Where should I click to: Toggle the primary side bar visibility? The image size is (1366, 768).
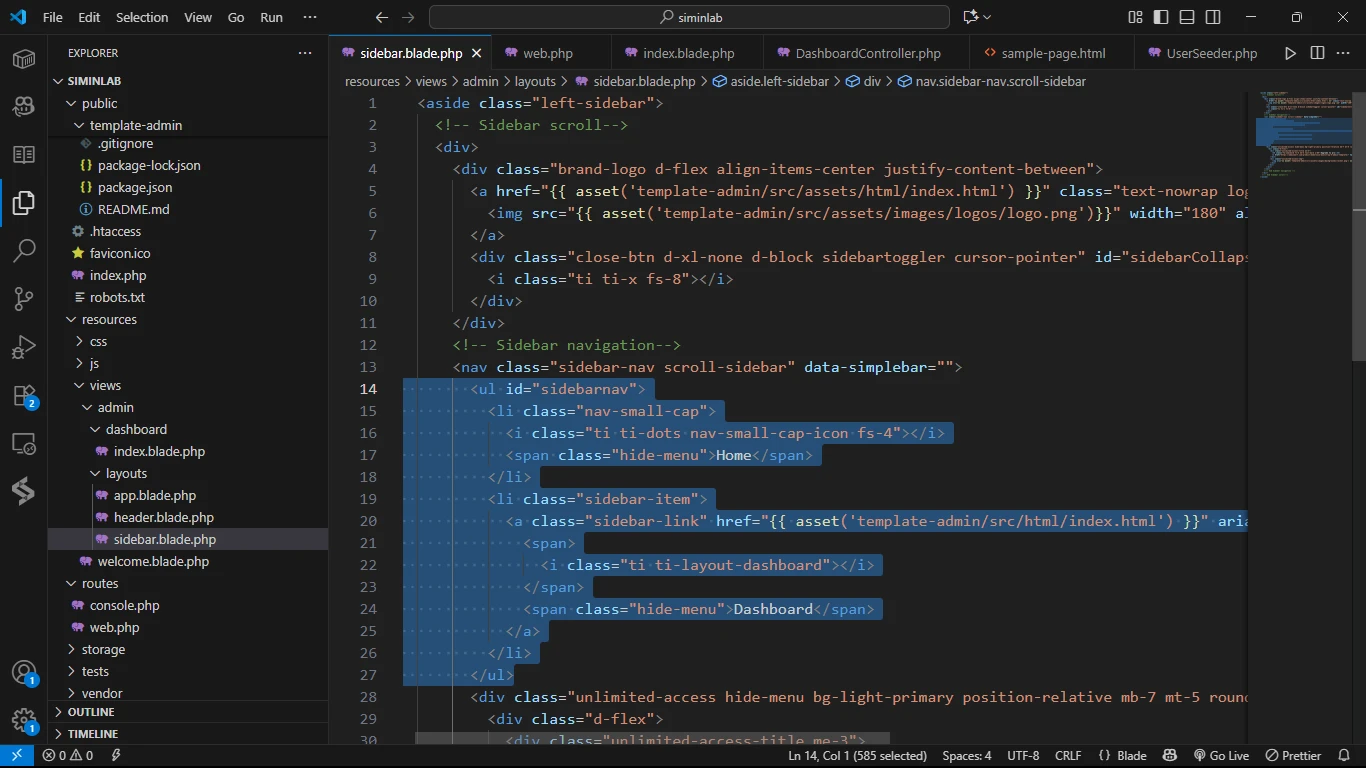1161,17
